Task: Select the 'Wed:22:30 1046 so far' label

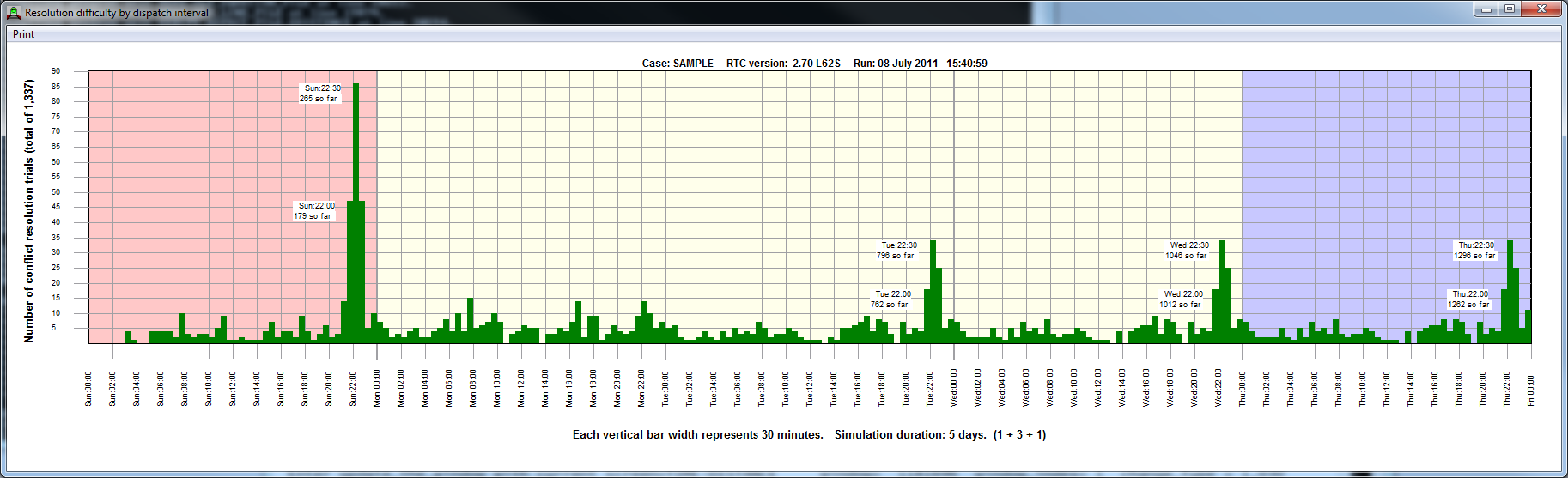Action: [1187, 251]
